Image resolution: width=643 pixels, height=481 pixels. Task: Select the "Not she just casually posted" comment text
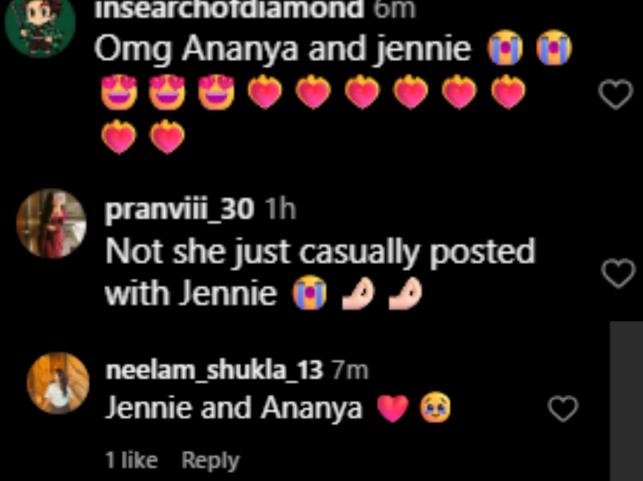pyautogui.click(x=320, y=252)
